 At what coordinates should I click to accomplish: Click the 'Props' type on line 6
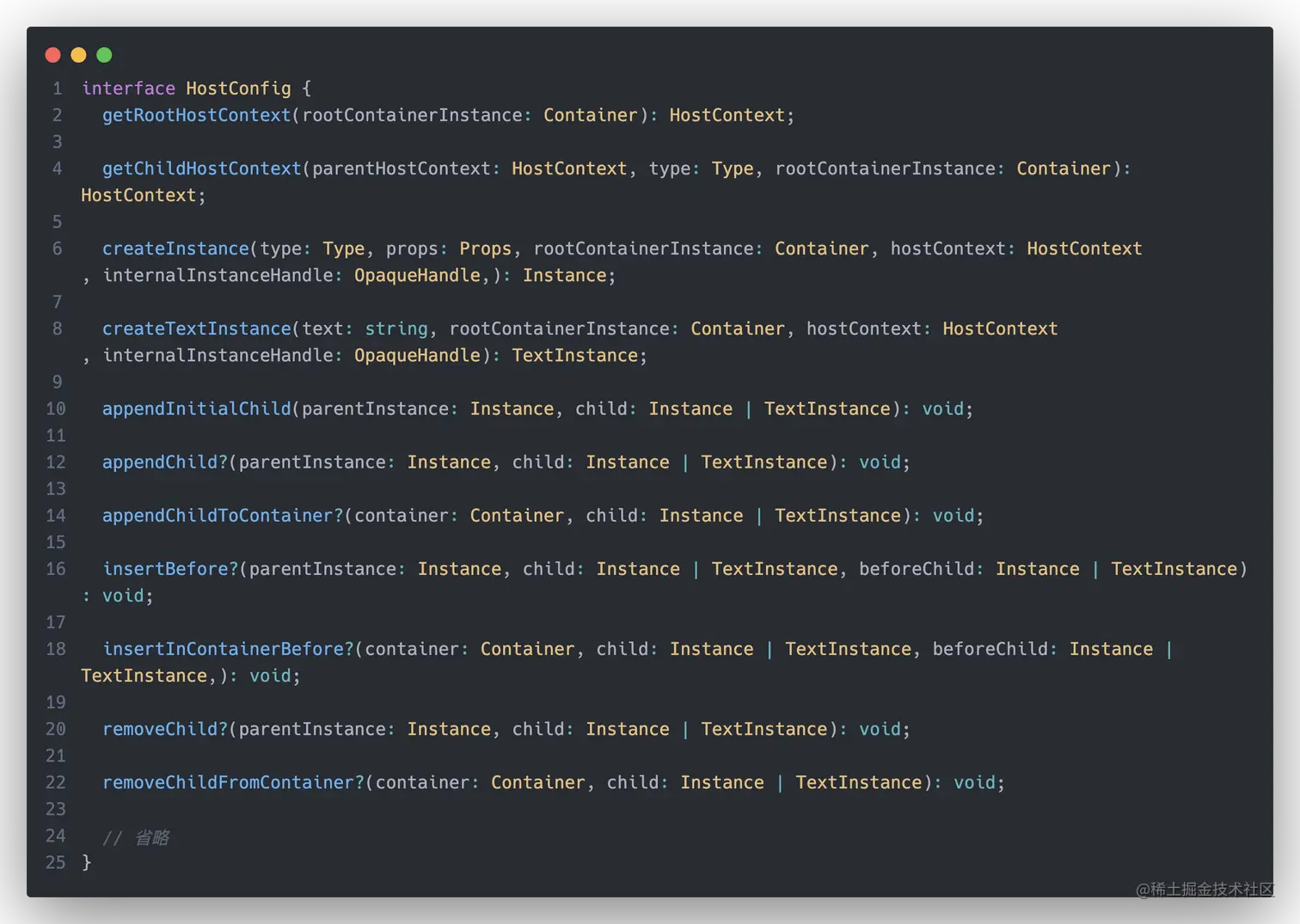pos(486,248)
